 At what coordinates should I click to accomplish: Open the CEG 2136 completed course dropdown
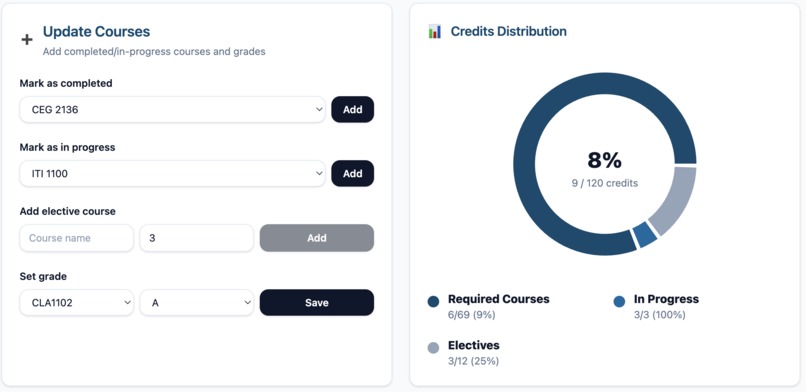[172, 109]
